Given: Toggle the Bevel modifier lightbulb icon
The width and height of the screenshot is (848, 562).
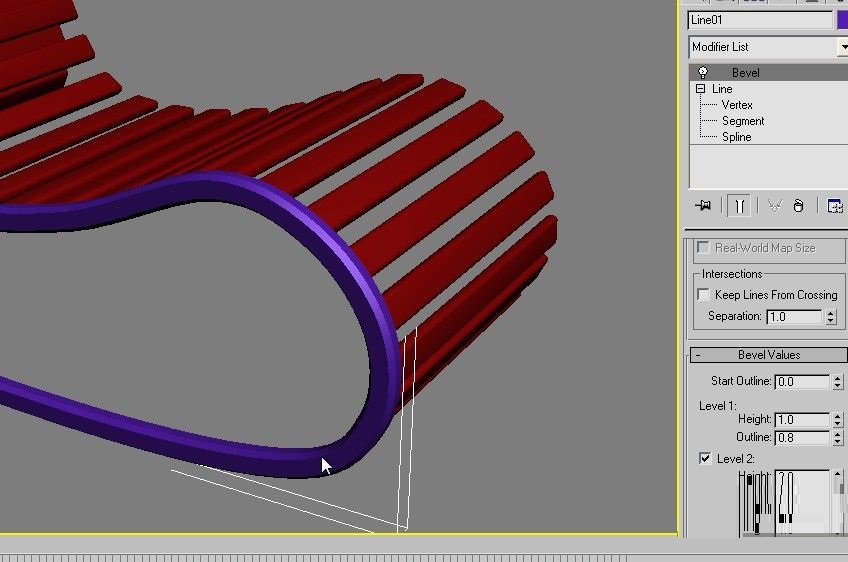Looking at the screenshot, I should 703,72.
